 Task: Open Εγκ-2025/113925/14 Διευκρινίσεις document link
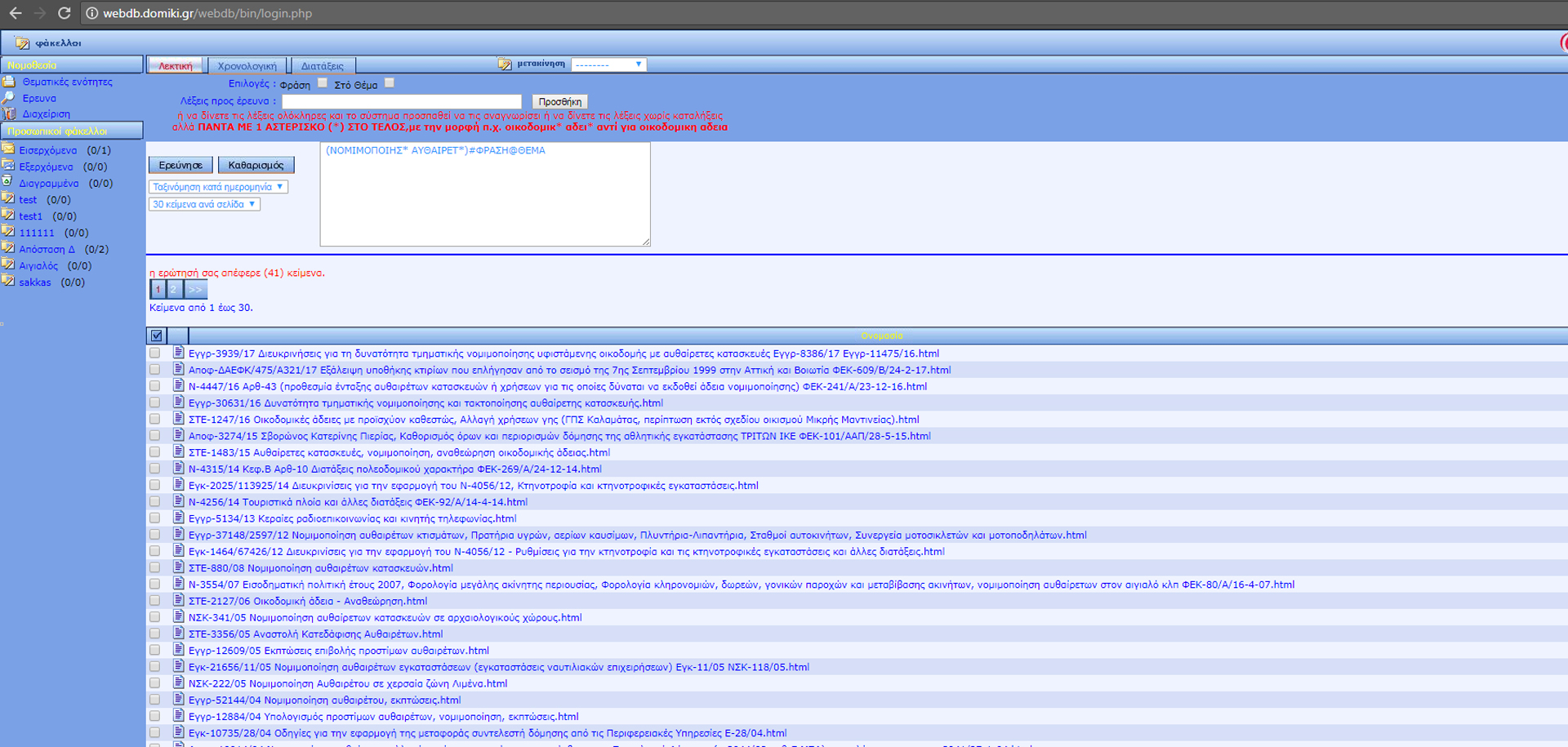[x=474, y=486]
